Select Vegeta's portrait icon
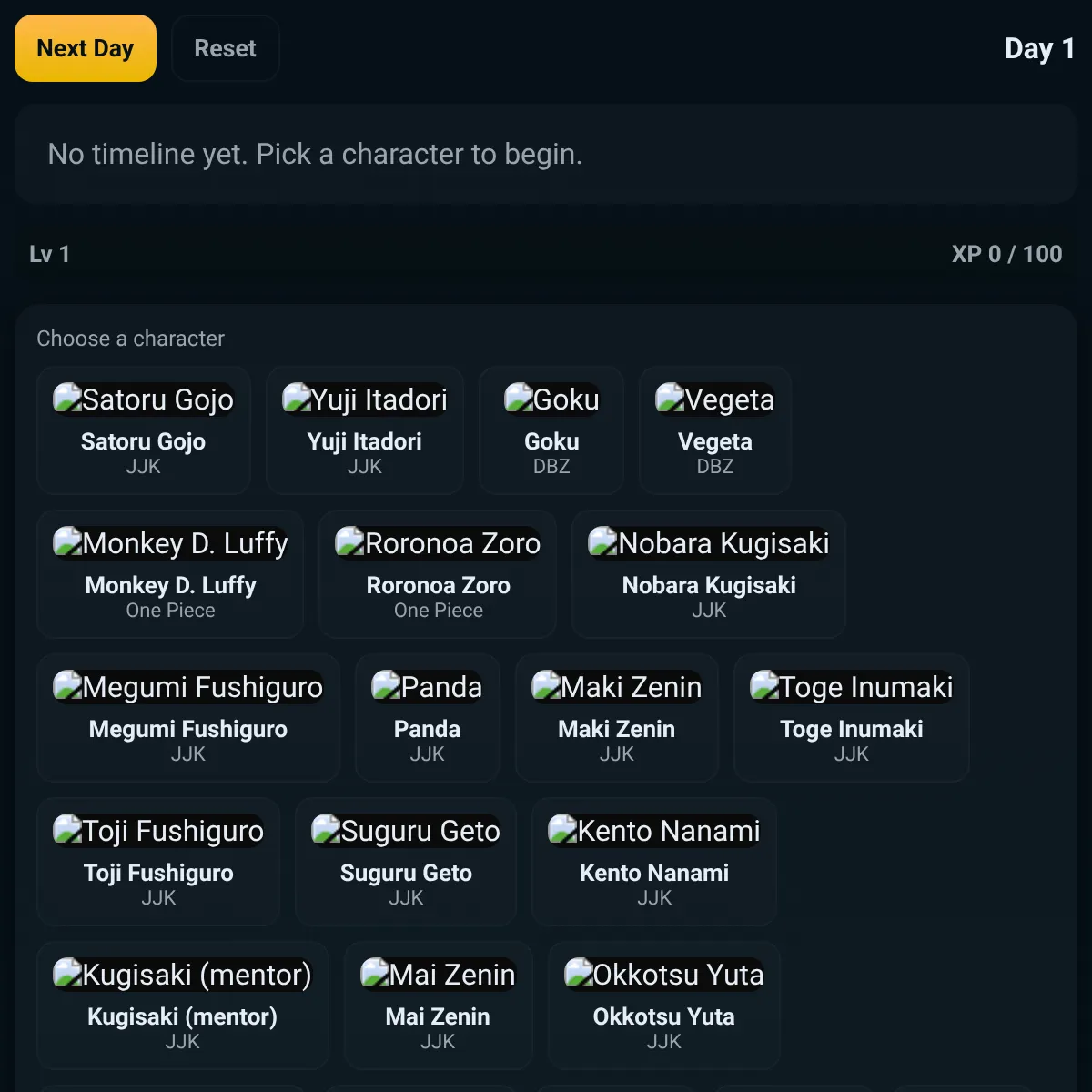This screenshot has height=1092, width=1092. click(x=715, y=399)
